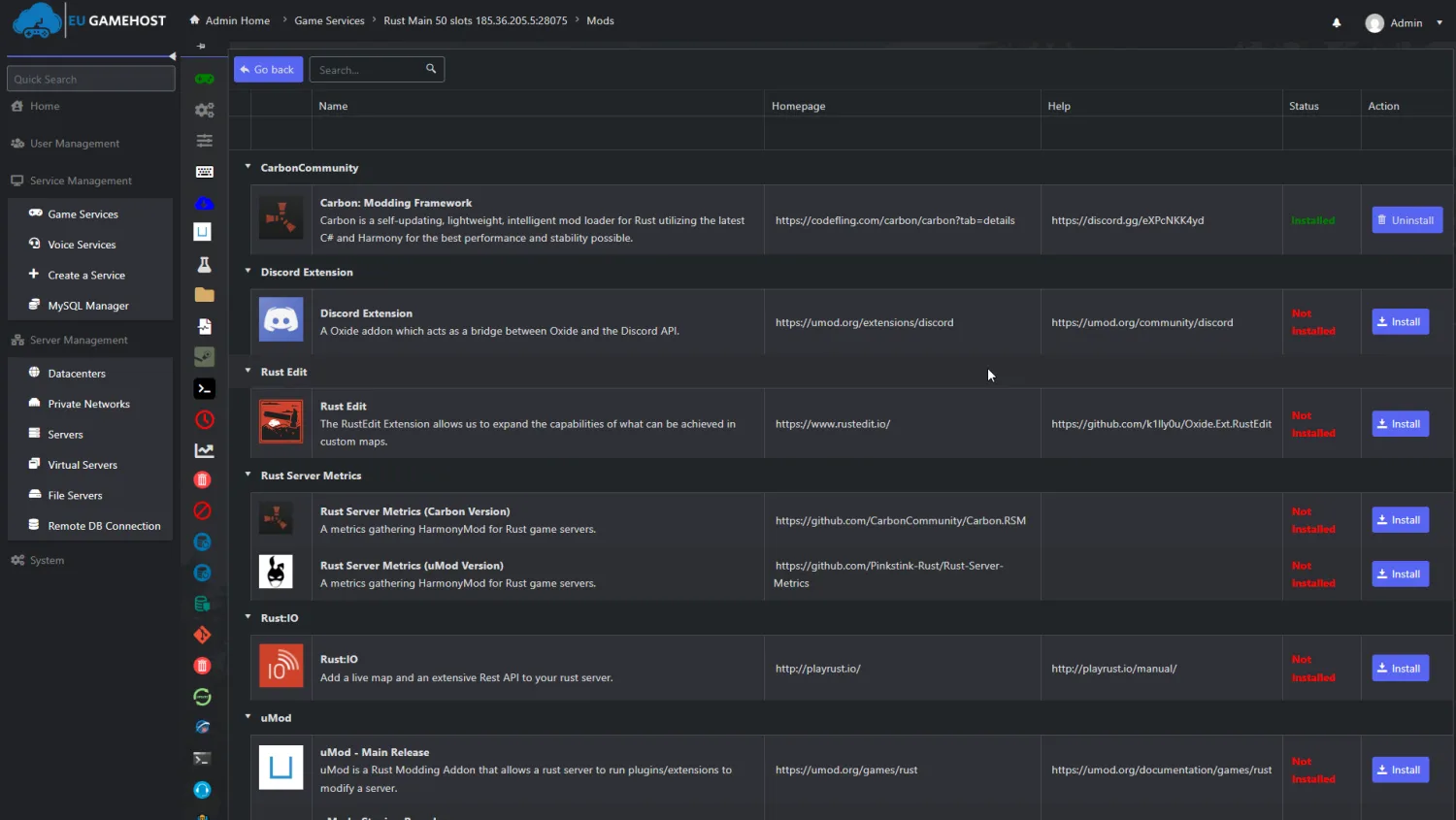The height and width of the screenshot is (820, 1456).
Task: Open the Admin user dropdown
Action: click(x=1404, y=23)
